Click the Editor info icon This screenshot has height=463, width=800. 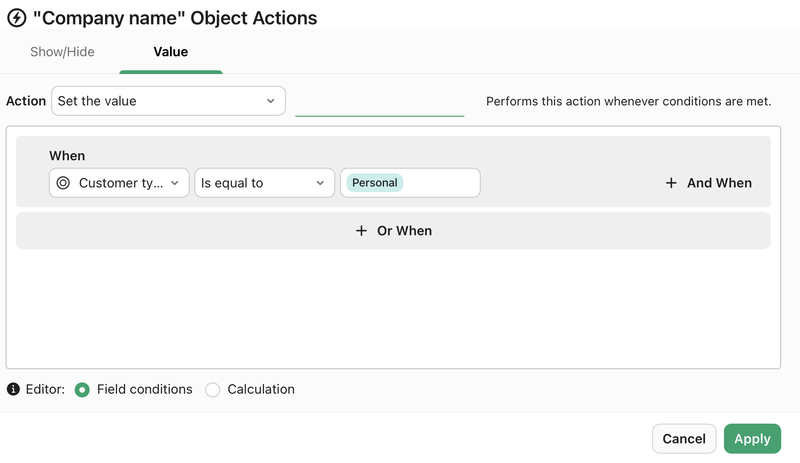(x=13, y=389)
